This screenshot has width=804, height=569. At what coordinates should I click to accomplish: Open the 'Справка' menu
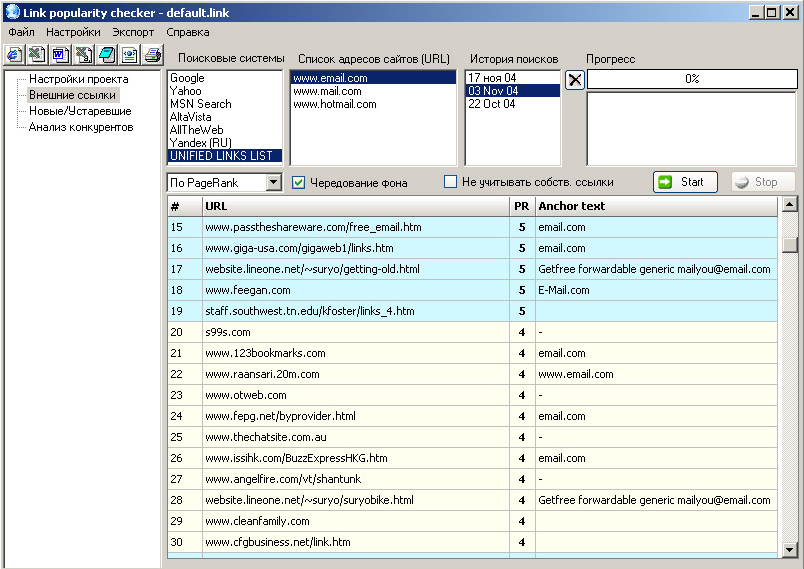188,32
